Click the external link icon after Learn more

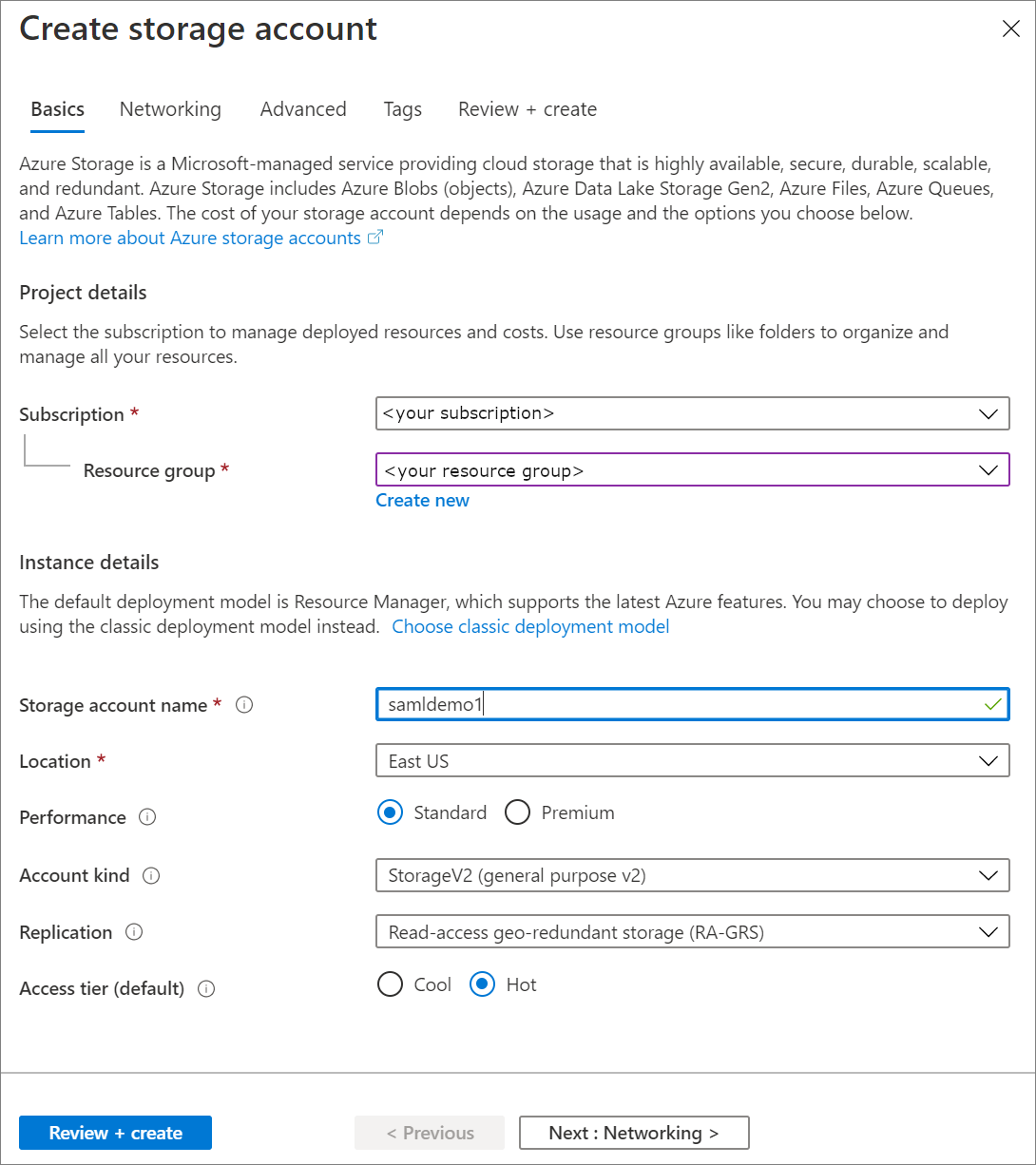click(375, 237)
